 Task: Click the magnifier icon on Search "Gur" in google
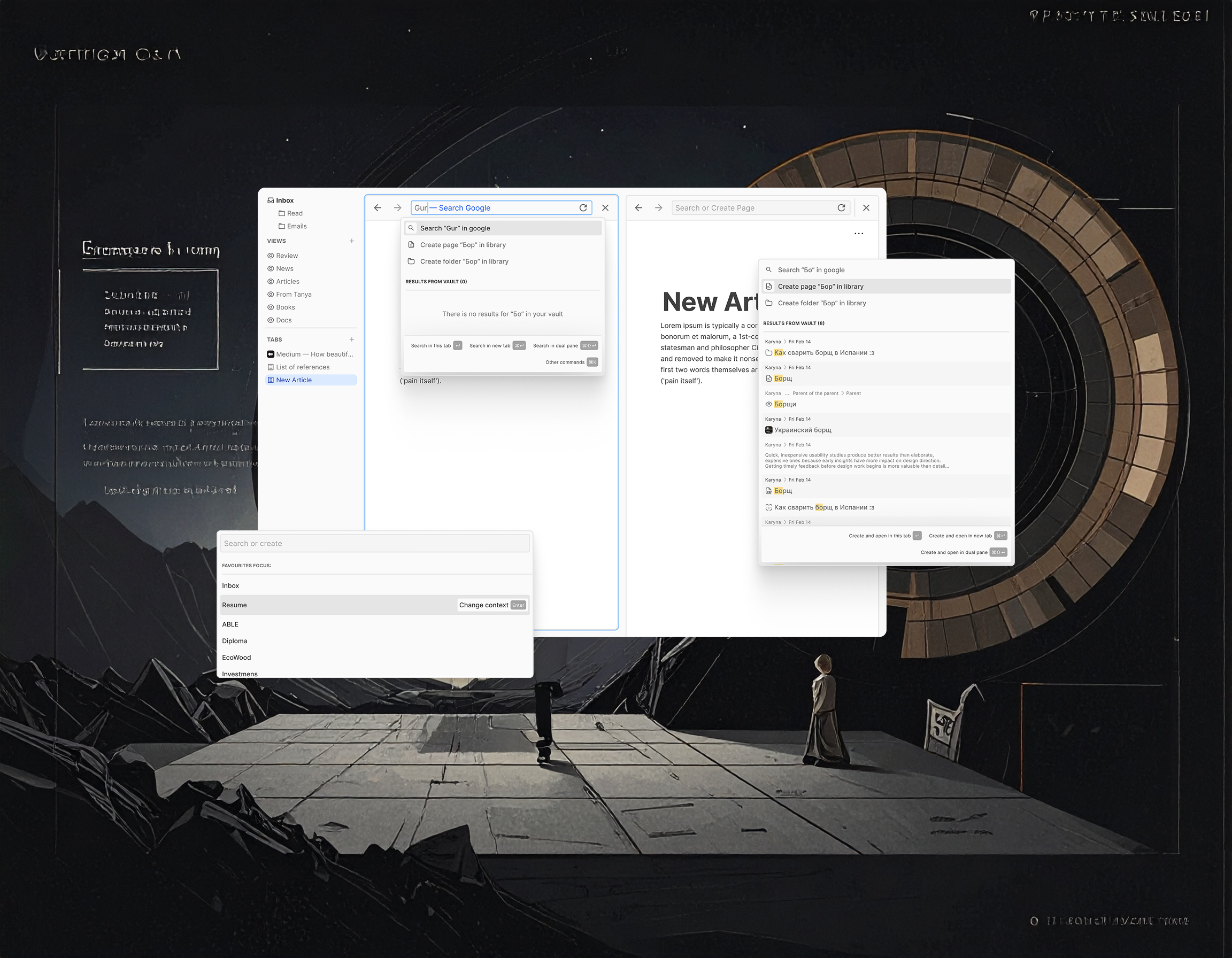tap(411, 228)
